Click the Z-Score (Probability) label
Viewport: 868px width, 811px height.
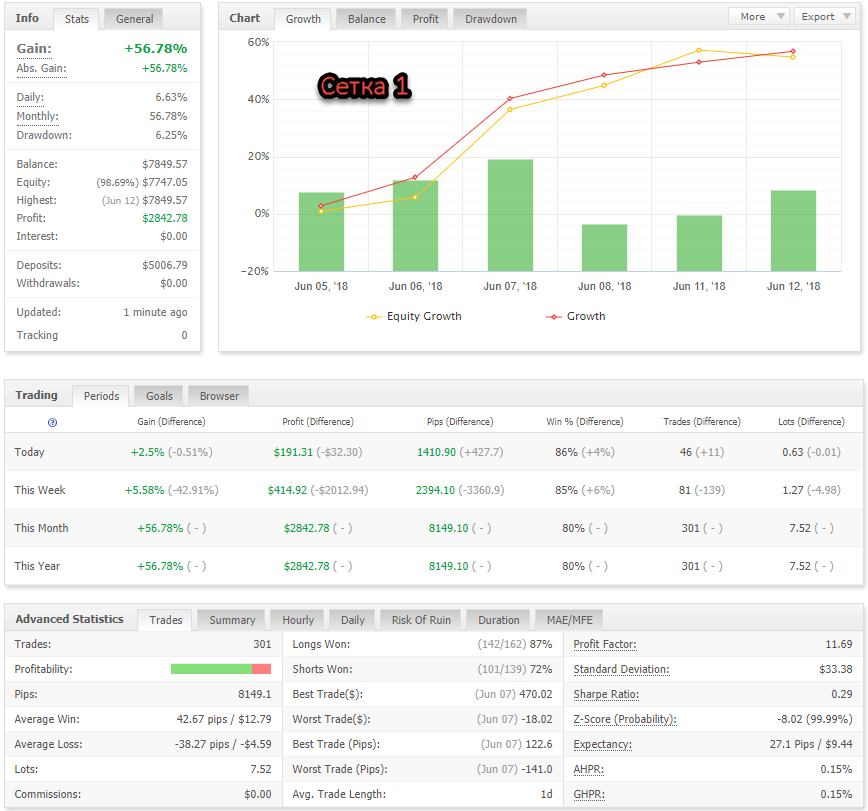click(624, 719)
